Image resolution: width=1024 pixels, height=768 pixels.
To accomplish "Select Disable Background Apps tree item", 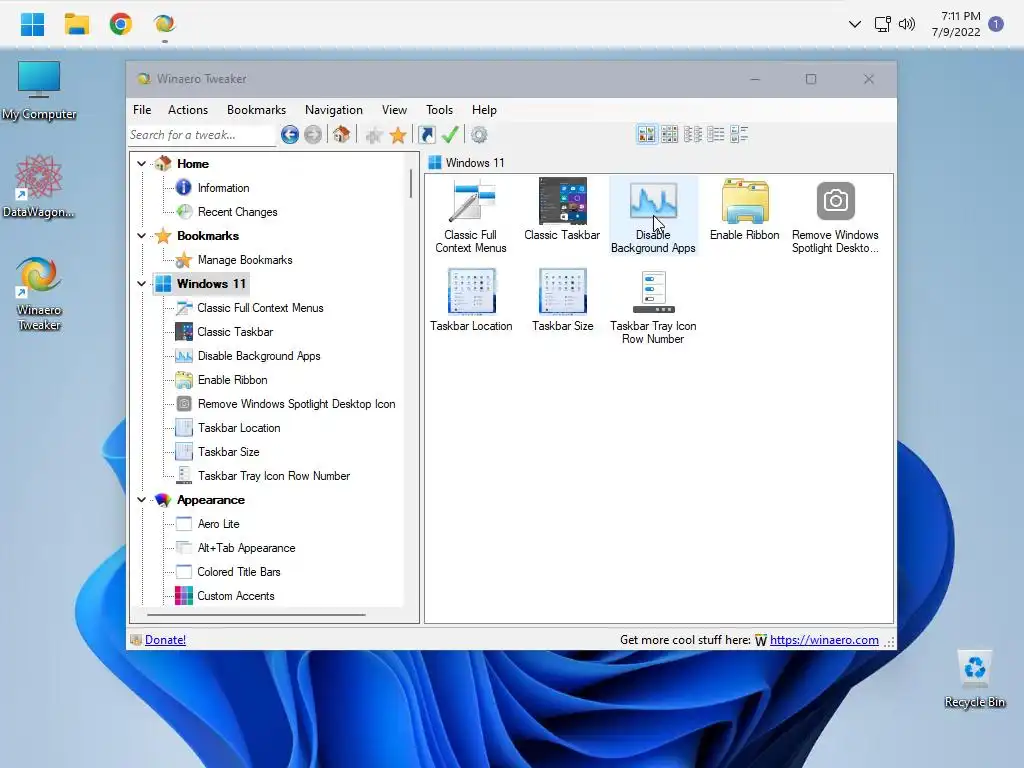I will (259, 356).
